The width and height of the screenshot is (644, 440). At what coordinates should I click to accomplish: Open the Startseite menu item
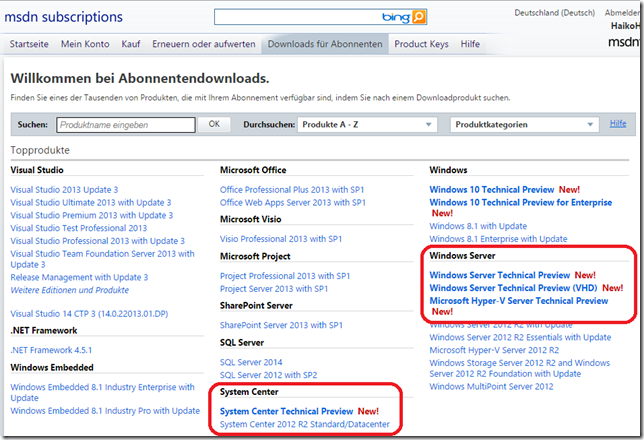[x=29, y=44]
